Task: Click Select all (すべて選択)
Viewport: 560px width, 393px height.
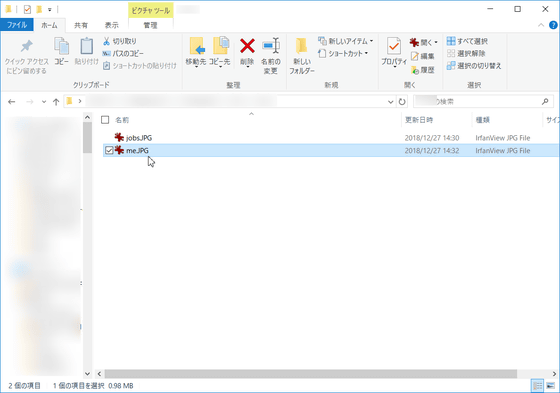Action: pos(467,41)
